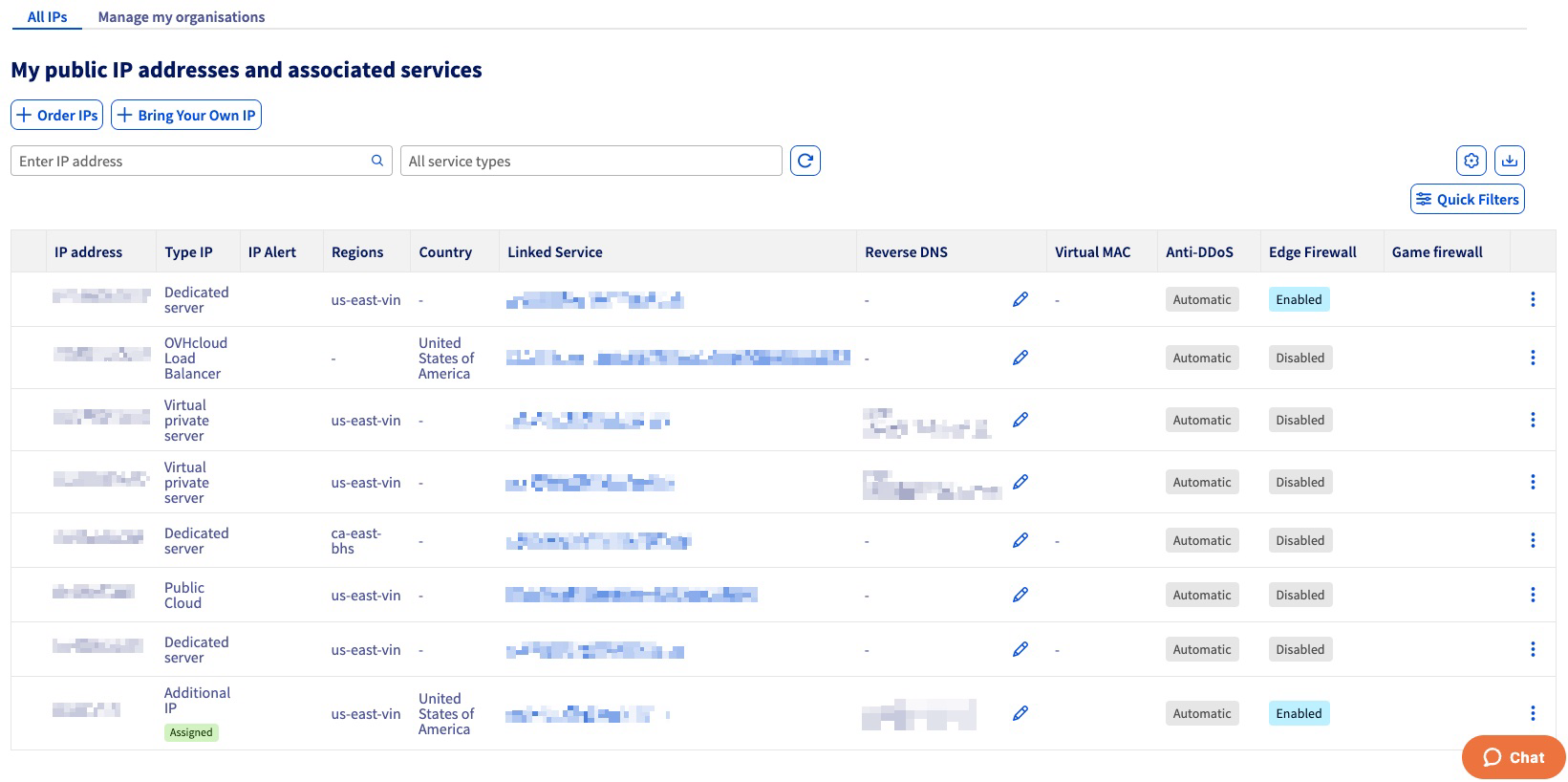Edit reverse DNS for last Dedicated server row
Viewport: 1568px width, 782px height.
pyautogui.click(x=1020, y=649)
